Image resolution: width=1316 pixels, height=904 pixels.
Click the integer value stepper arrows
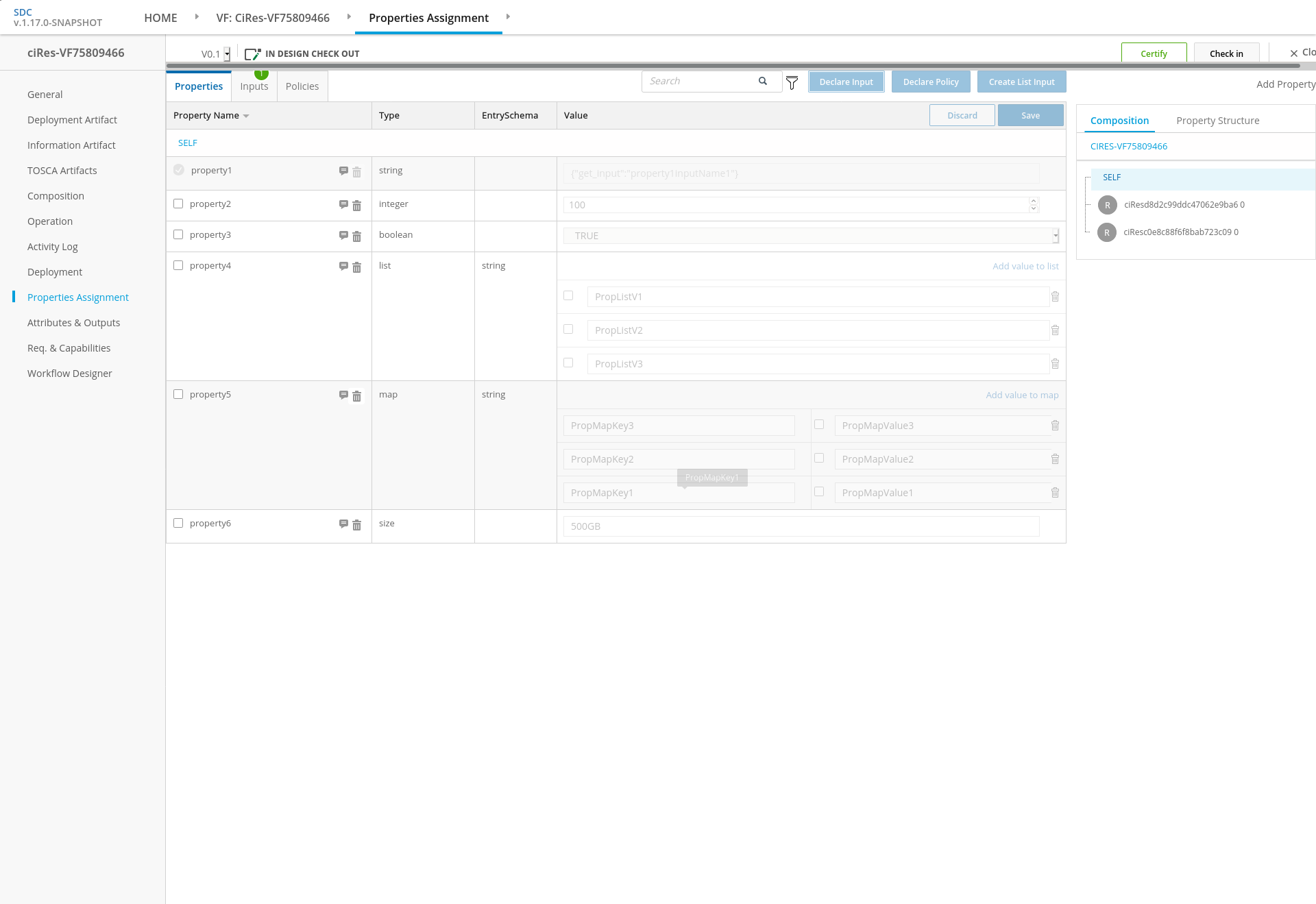click(x=1034, y=205)
